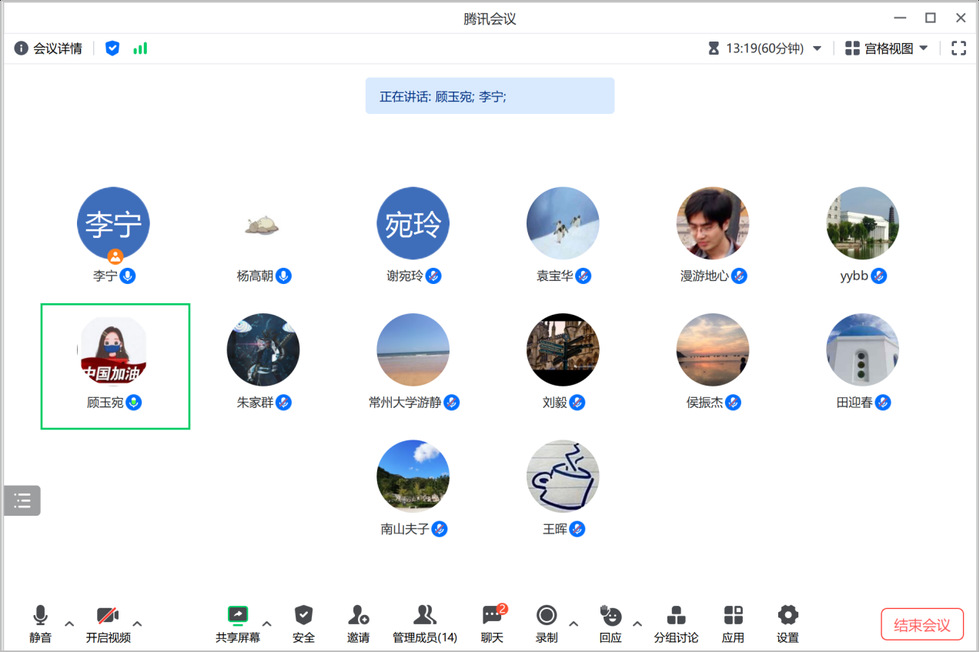Open the 13:19(60分钟) timer dropdown
The width and height of the screenshot is (979, 652).
765,48
